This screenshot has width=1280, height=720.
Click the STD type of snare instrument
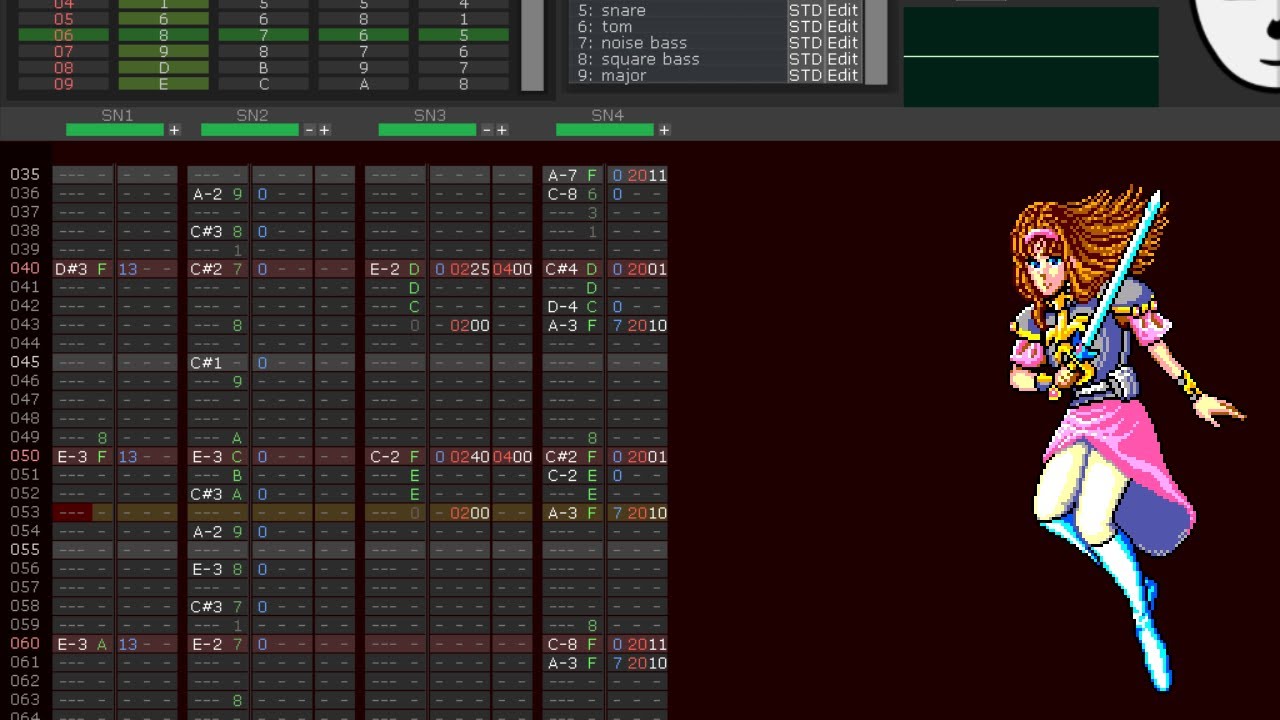click(805, 10)
